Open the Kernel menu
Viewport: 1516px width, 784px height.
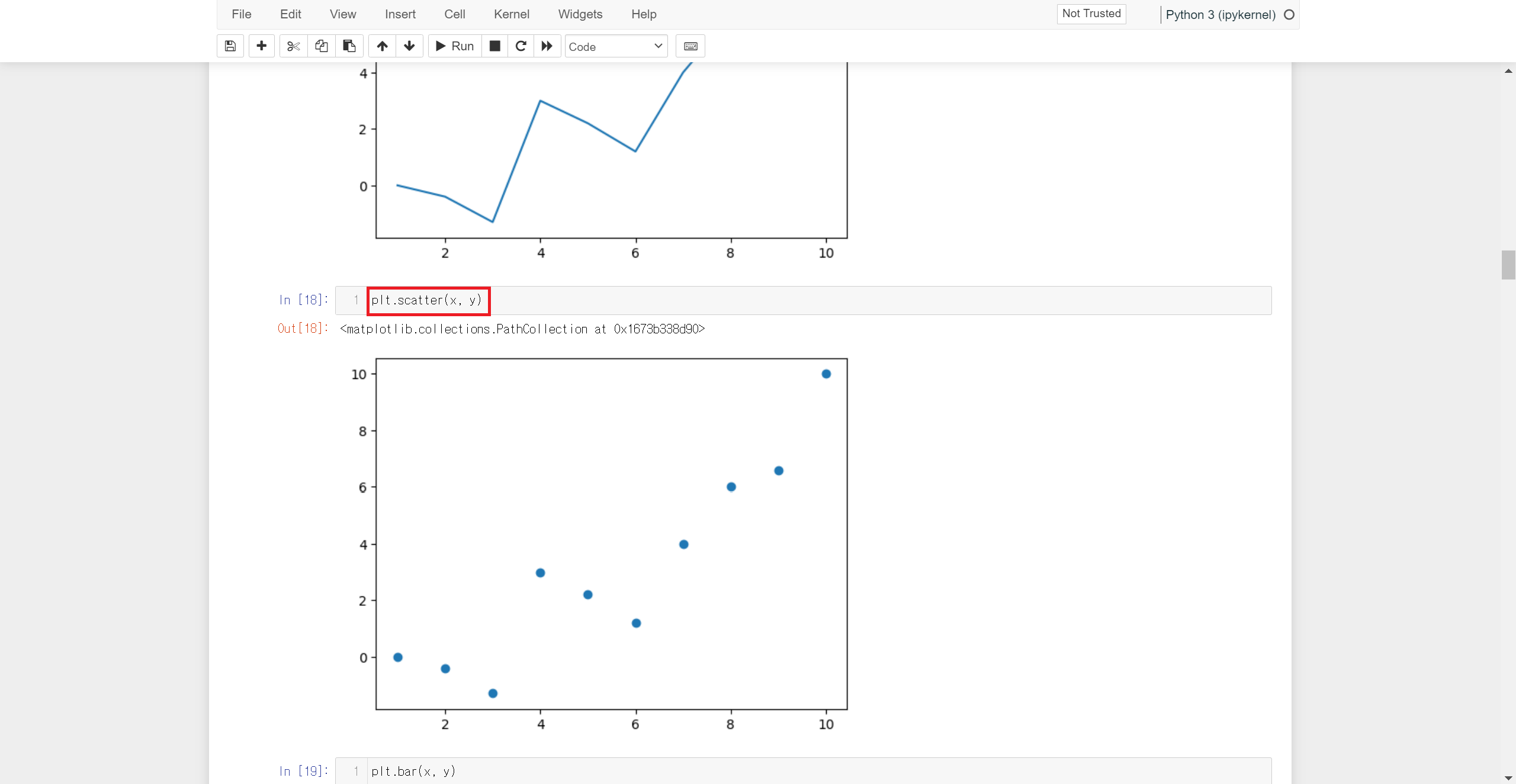click(x=511, y=14)
